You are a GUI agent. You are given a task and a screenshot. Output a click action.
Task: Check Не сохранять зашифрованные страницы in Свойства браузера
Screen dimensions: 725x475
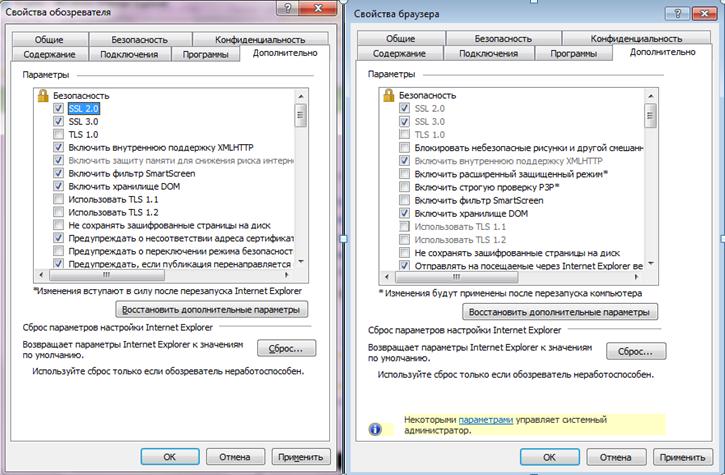(x=404, y=253)
